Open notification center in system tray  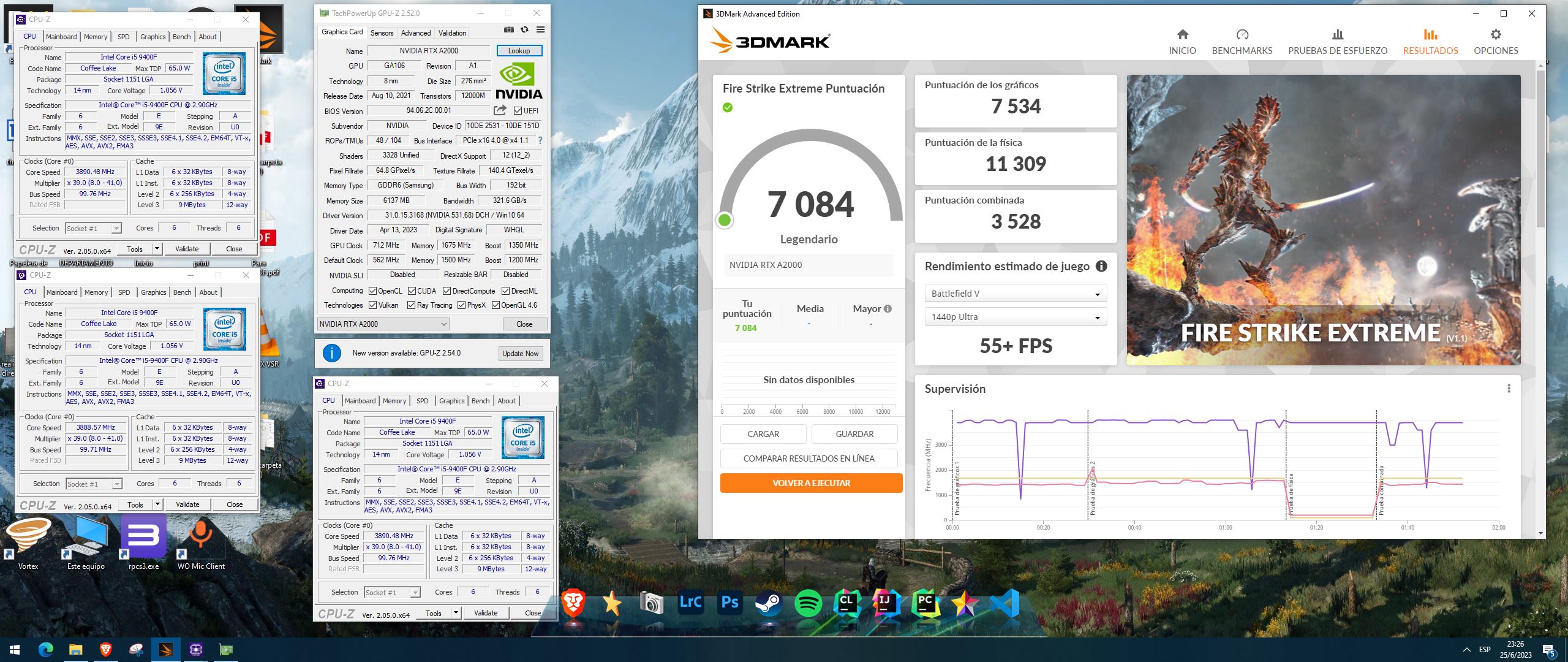(x=1548, y=650)
